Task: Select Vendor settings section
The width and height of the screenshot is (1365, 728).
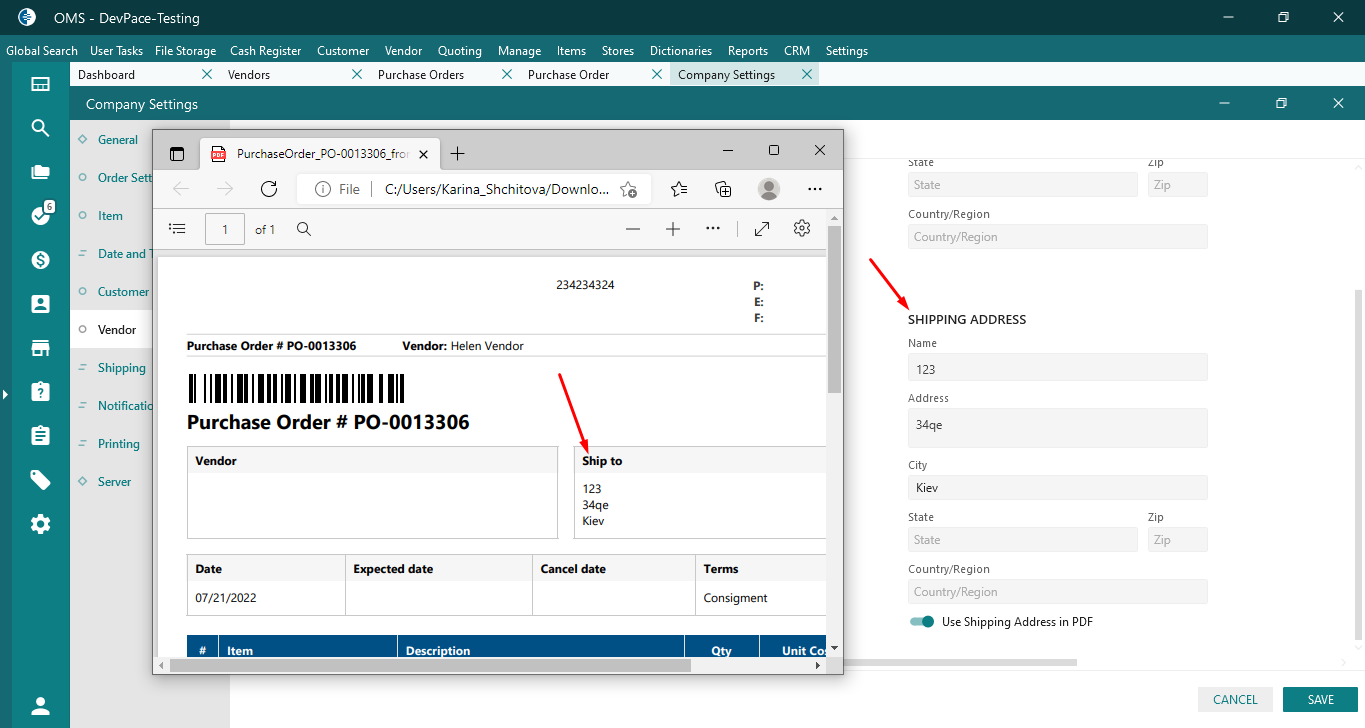Action: pos(117,330)
